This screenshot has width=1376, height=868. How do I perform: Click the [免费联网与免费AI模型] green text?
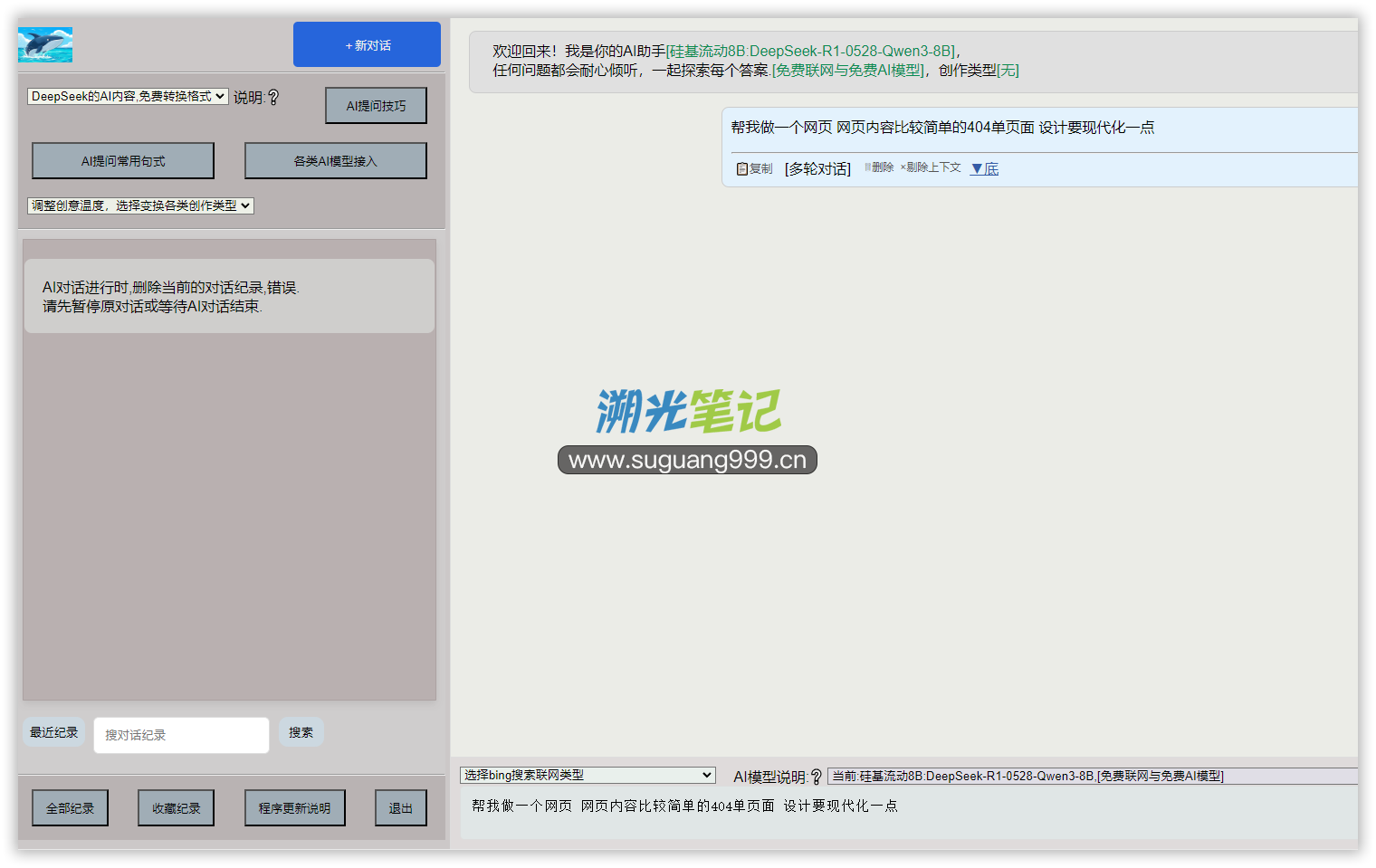[x=849, y=70]
